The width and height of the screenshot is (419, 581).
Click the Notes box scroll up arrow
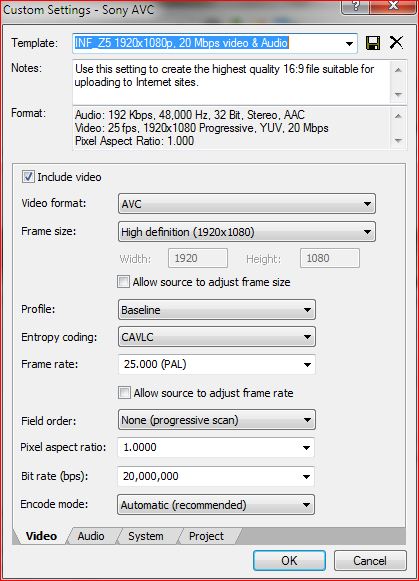point(398,70)
